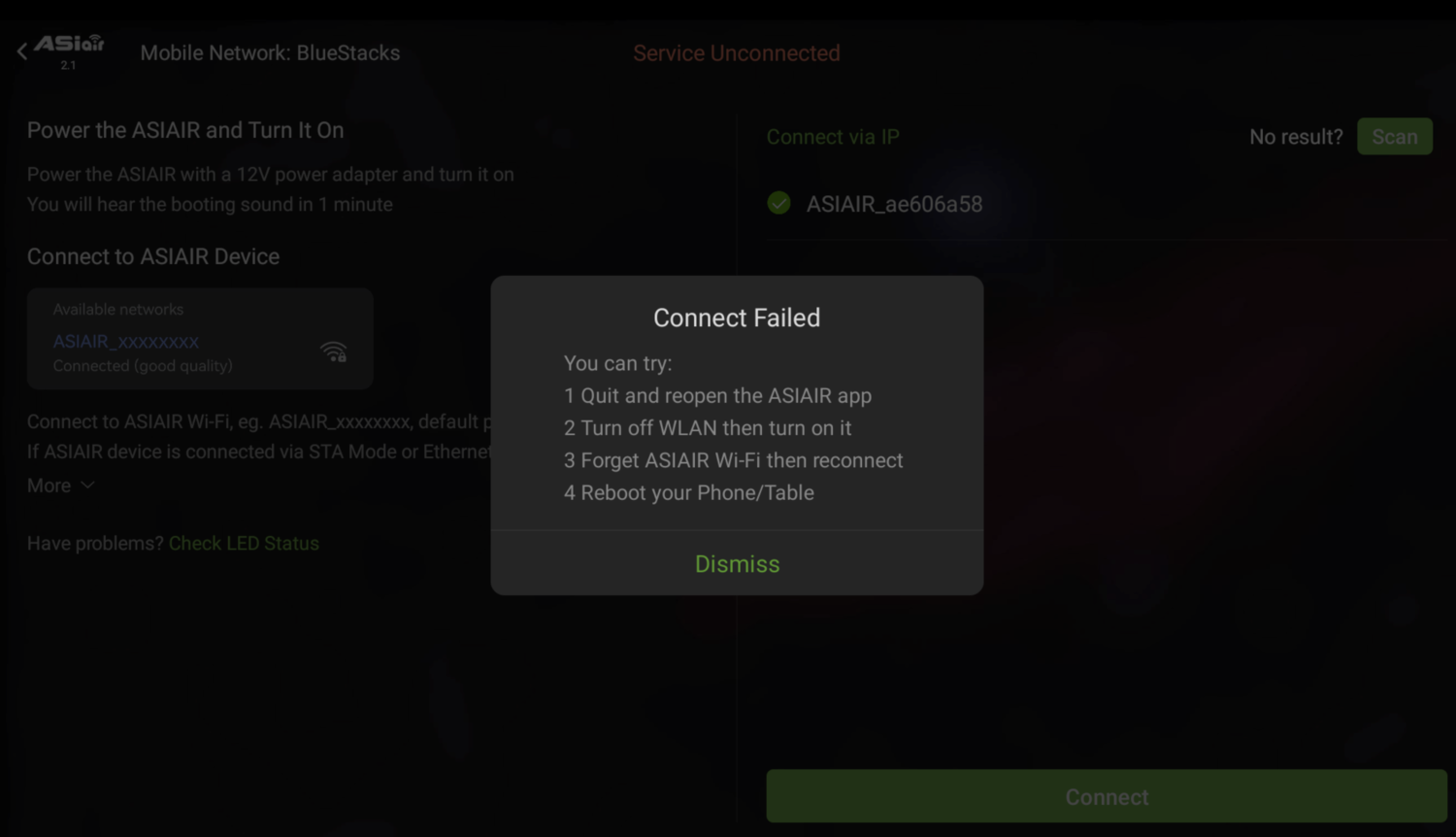
Task: Tap the back arrow beside ASIAIR logo
Action: point(22,51)
